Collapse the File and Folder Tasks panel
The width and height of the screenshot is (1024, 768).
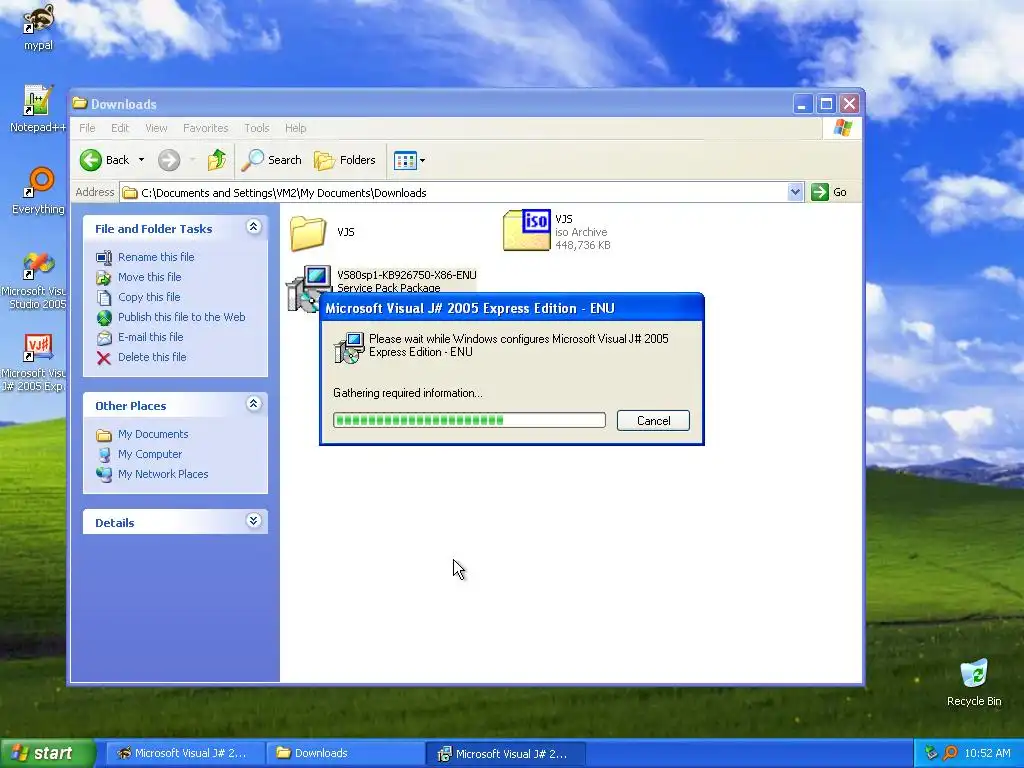point(253,227)
